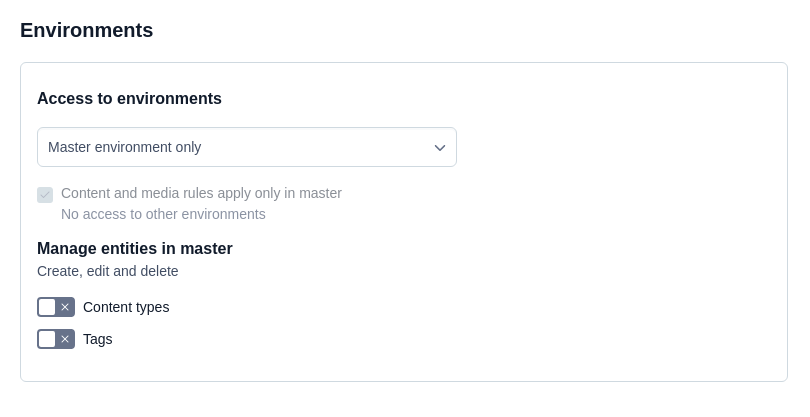
Task: Open the Master environment only dropdown
Action: tap(246, 147)
